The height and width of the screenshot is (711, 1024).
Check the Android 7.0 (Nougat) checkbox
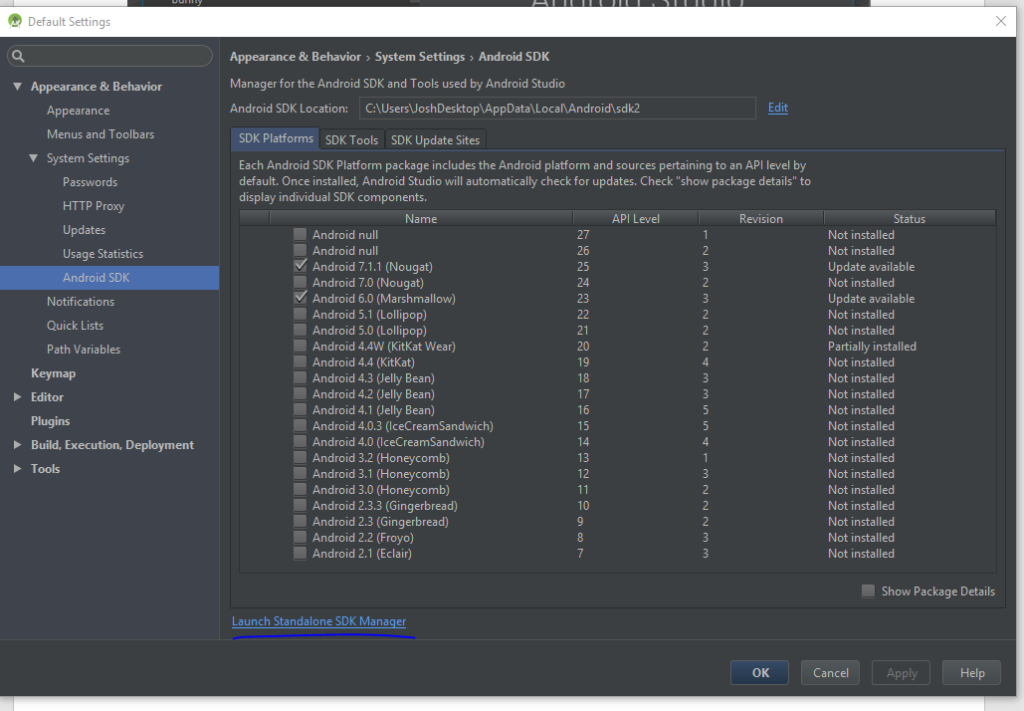pos(300,282)
